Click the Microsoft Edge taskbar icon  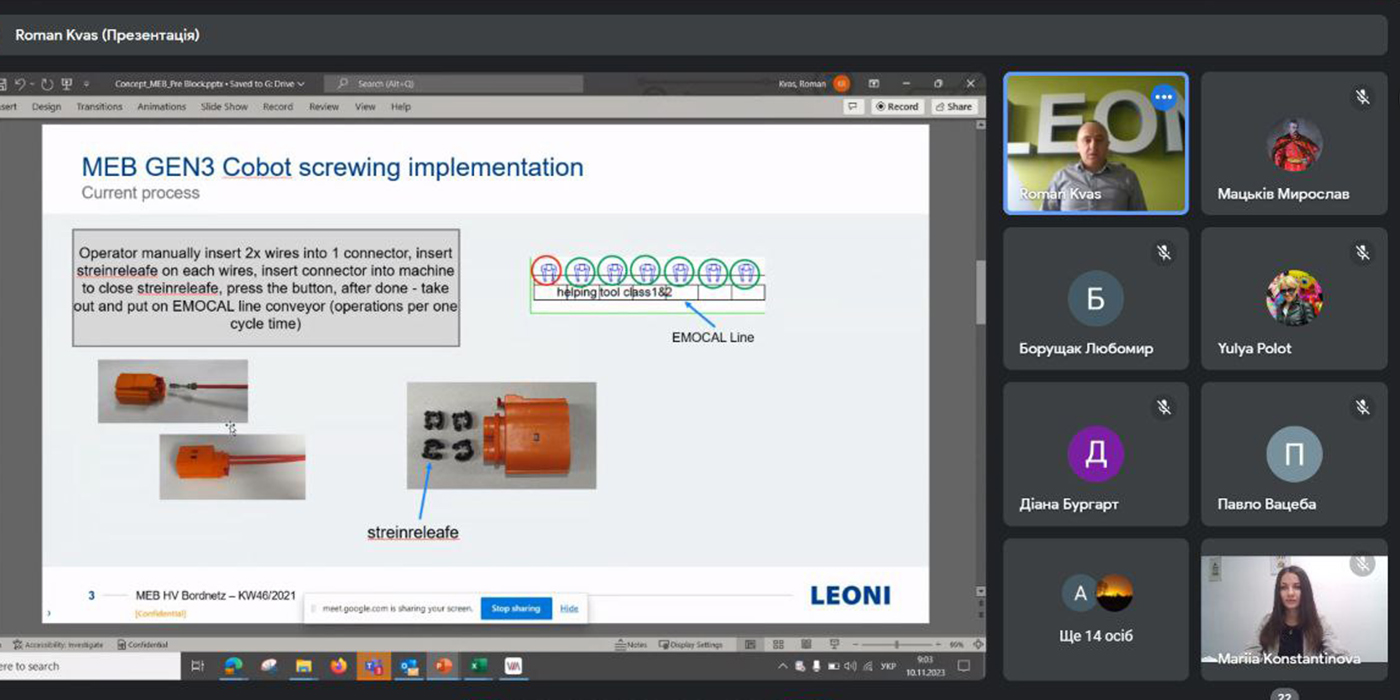233,666
